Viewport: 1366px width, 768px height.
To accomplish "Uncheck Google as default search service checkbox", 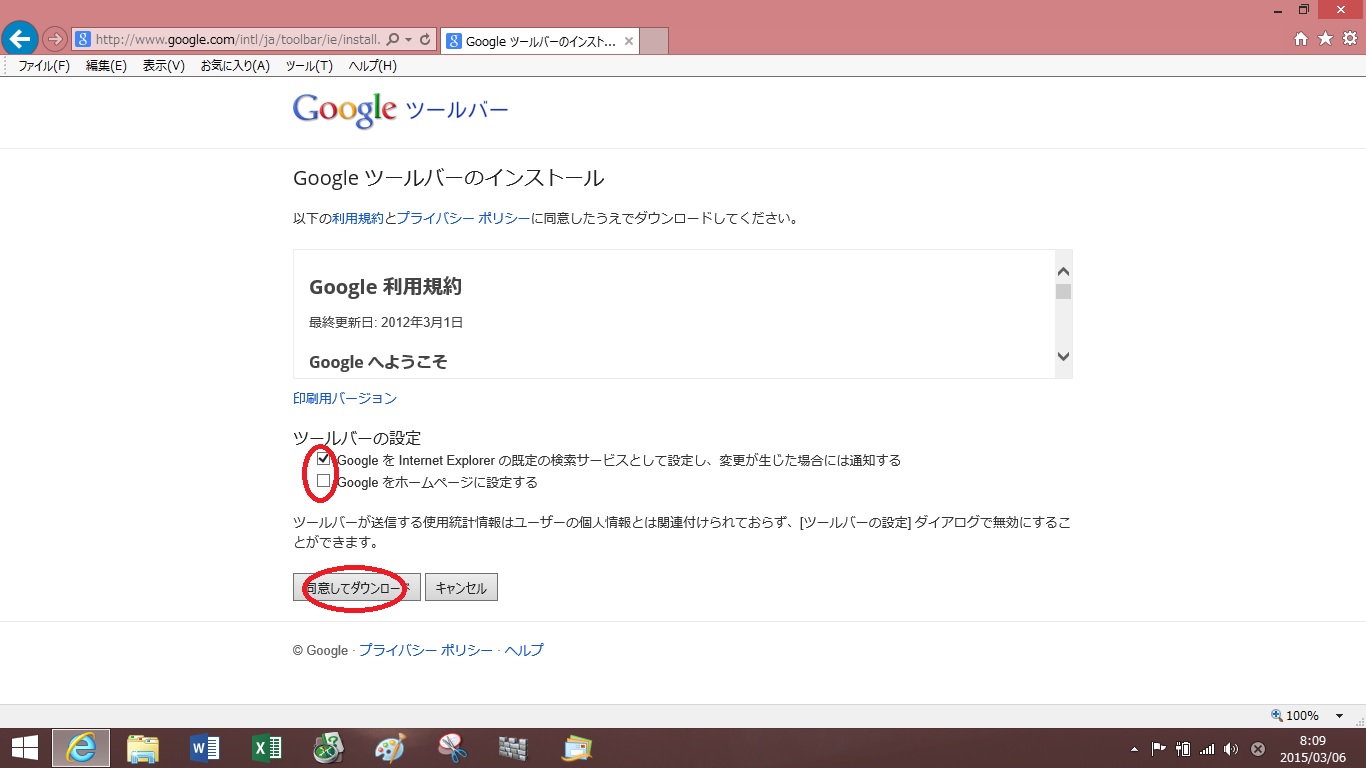I will coord(323,459).
